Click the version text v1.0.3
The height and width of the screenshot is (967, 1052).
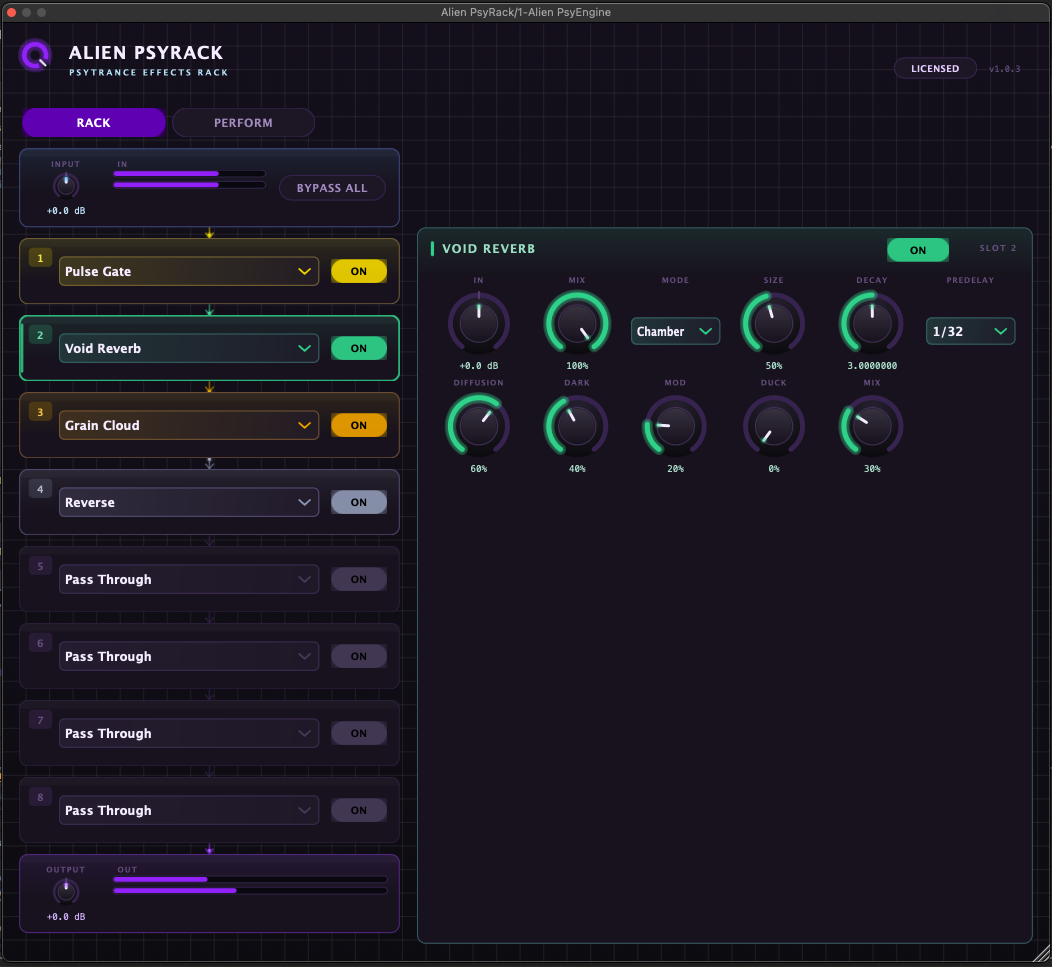click(x=1004, y=68)
